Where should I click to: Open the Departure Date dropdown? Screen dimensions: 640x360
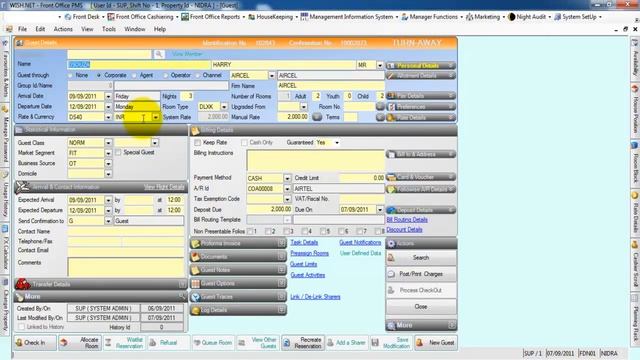[108, 107]
